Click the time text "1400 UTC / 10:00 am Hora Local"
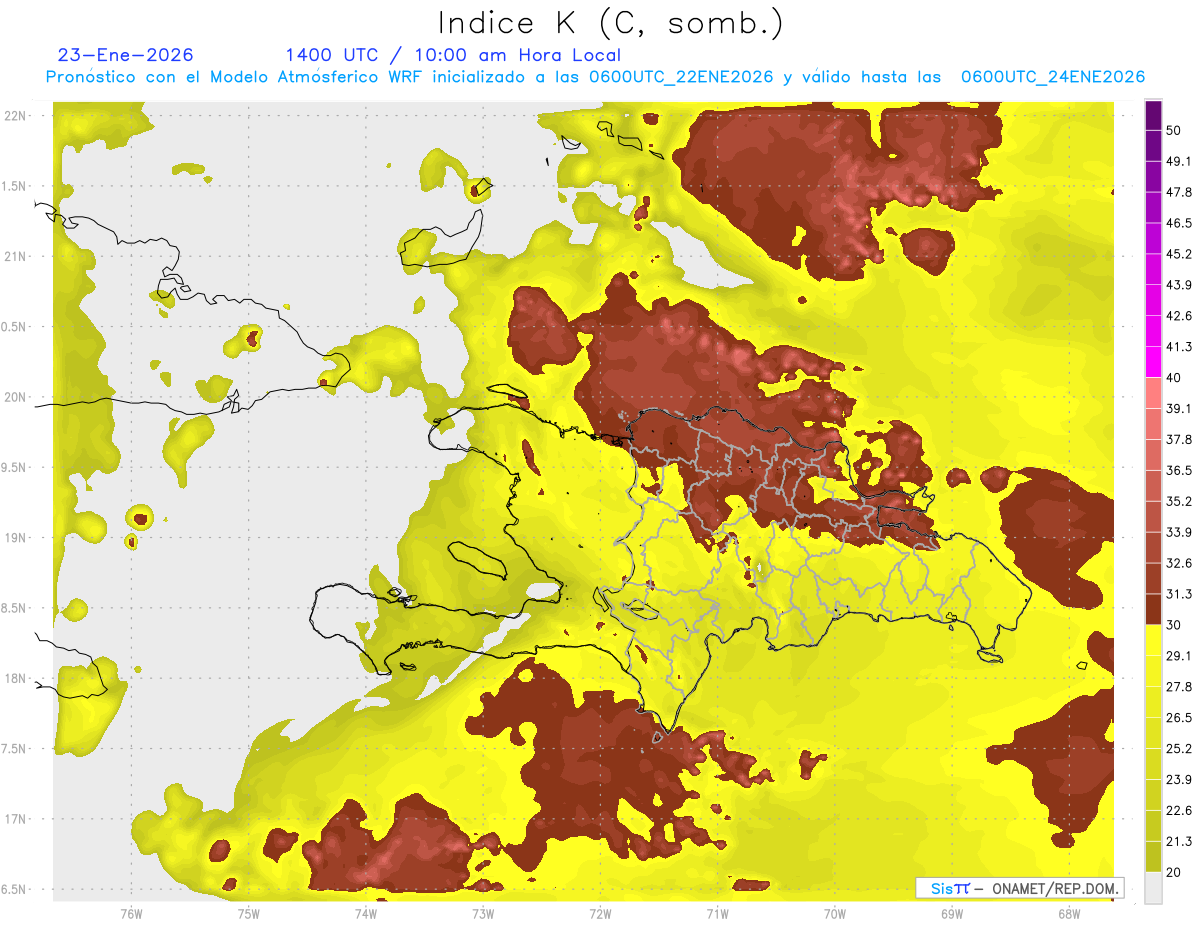The width and height of the screenshot is (1200, 927). [453, 55]
